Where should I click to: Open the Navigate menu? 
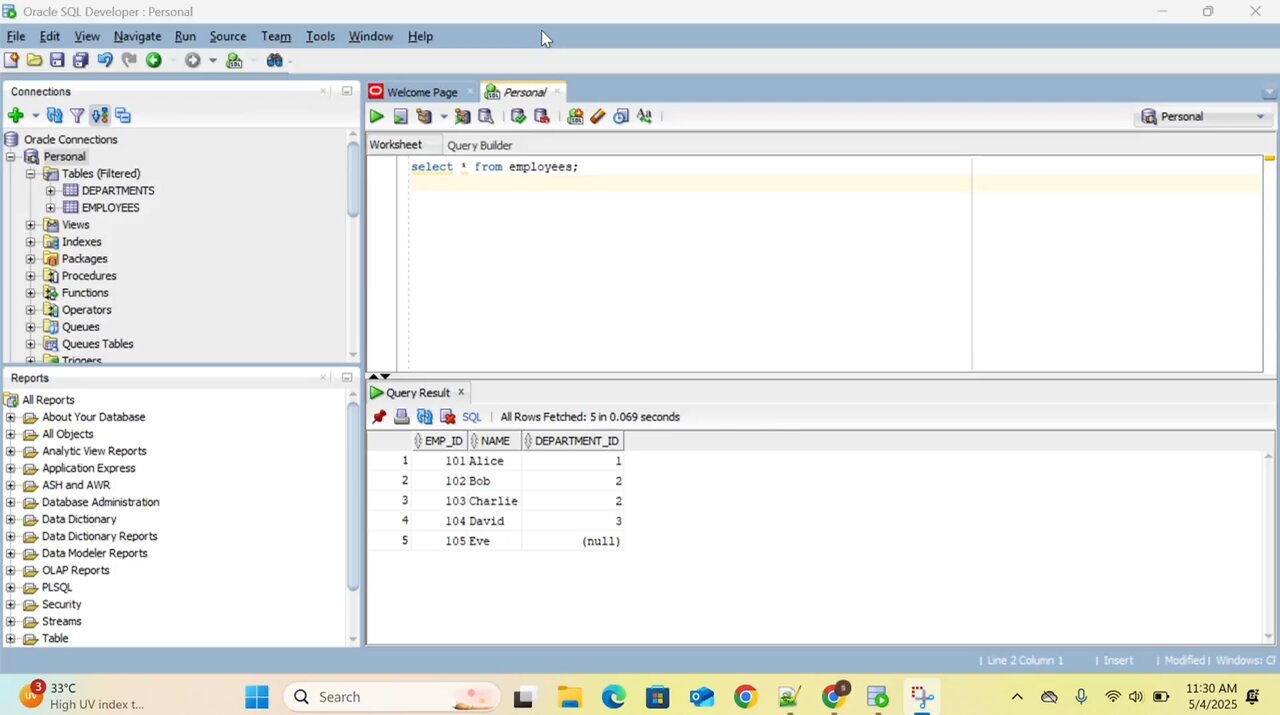(x=137, y=36)
